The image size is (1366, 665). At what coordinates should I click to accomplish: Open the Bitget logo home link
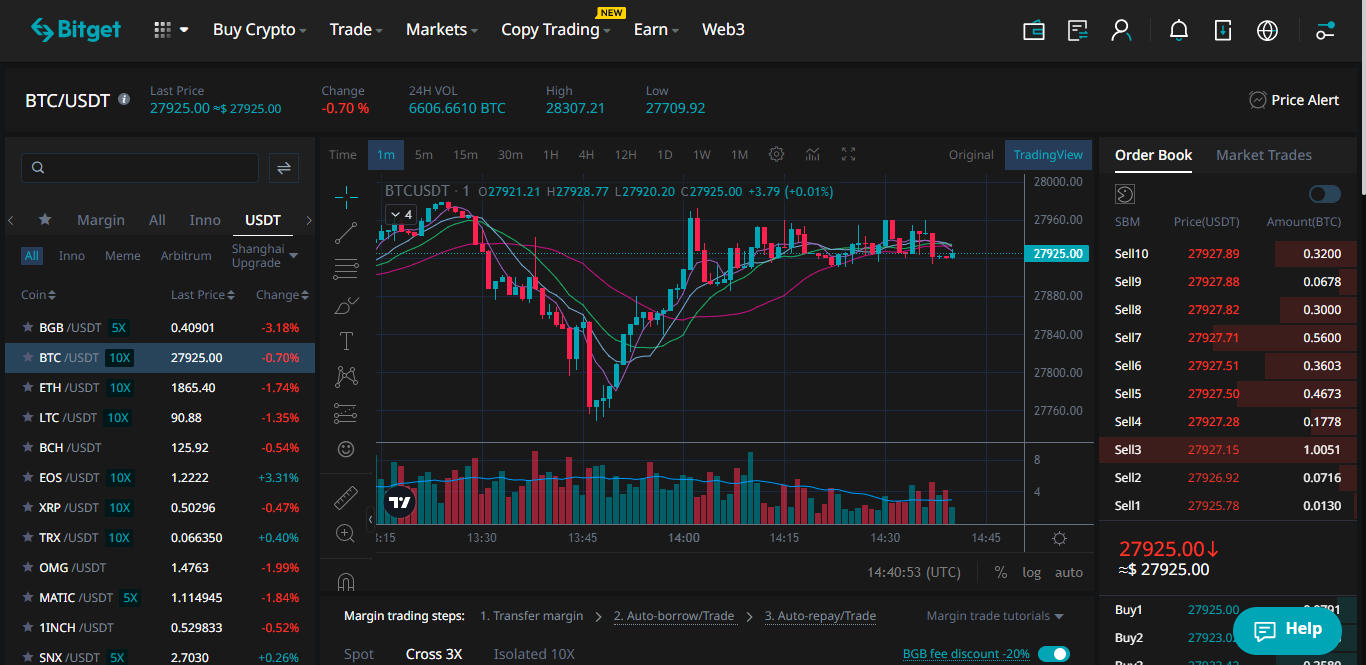pyautogui.click(x=75, y=30)
